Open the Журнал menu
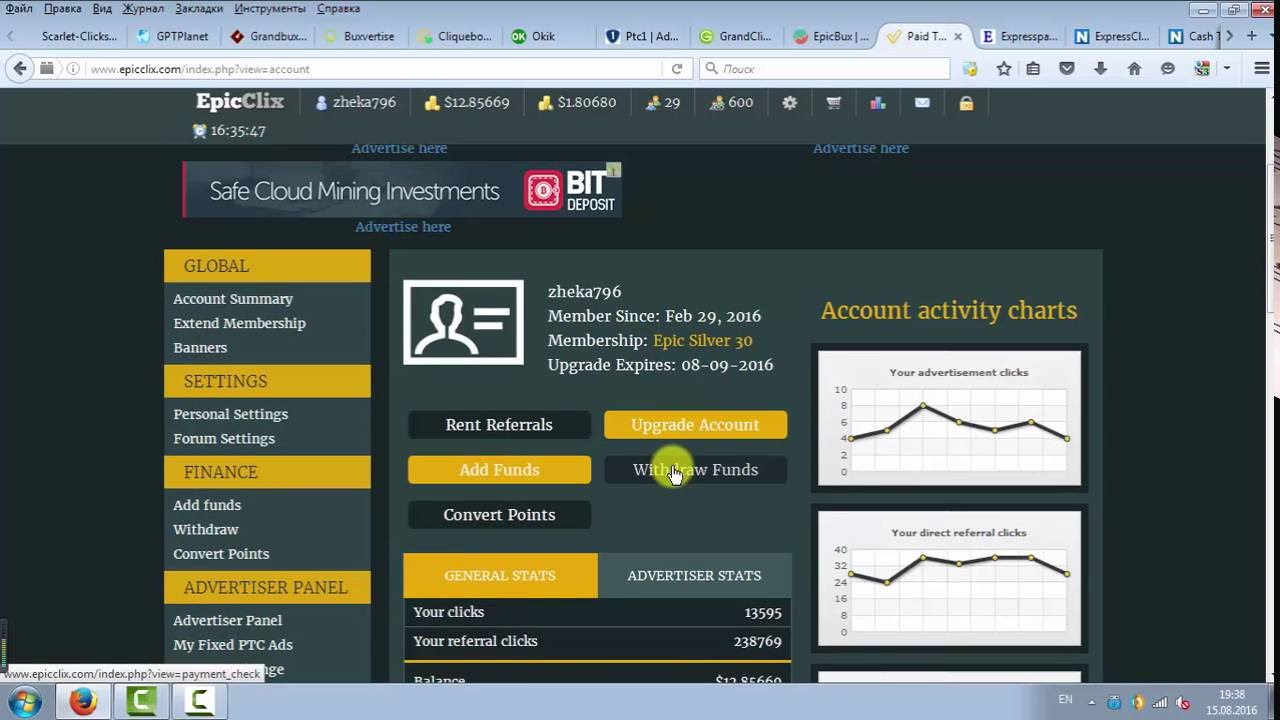Image resolution: width=1280 pixels, height=720 pixels. coord(143,8)
